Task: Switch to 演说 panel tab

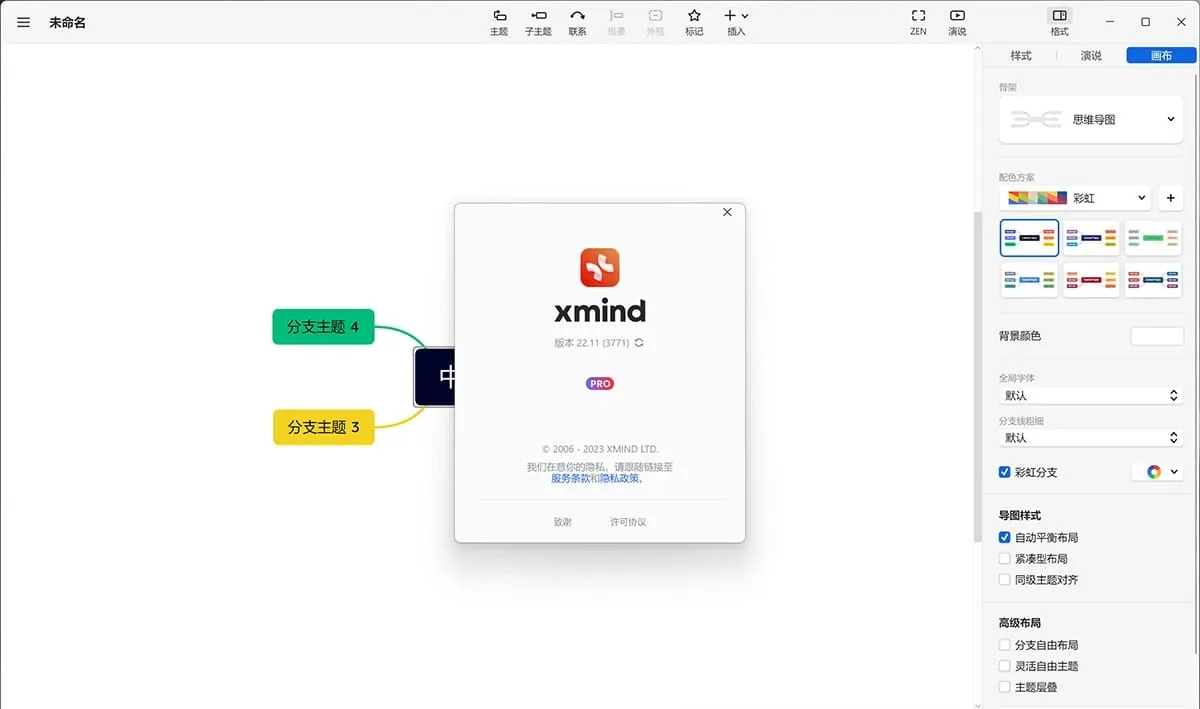Action: (1091, 56)
